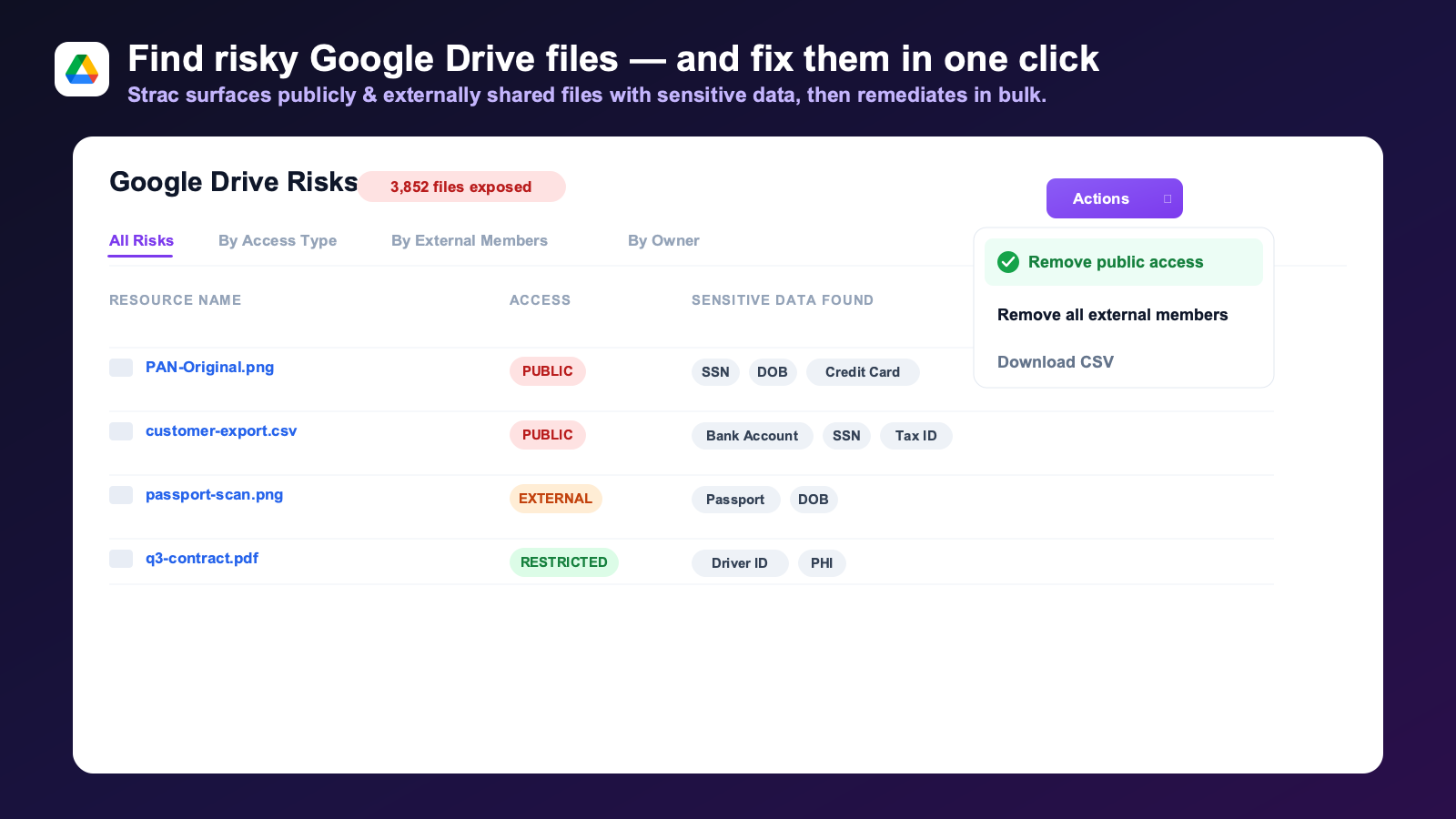Select Remove public access menu option
1456x819 pixels.
point(1124,262)
